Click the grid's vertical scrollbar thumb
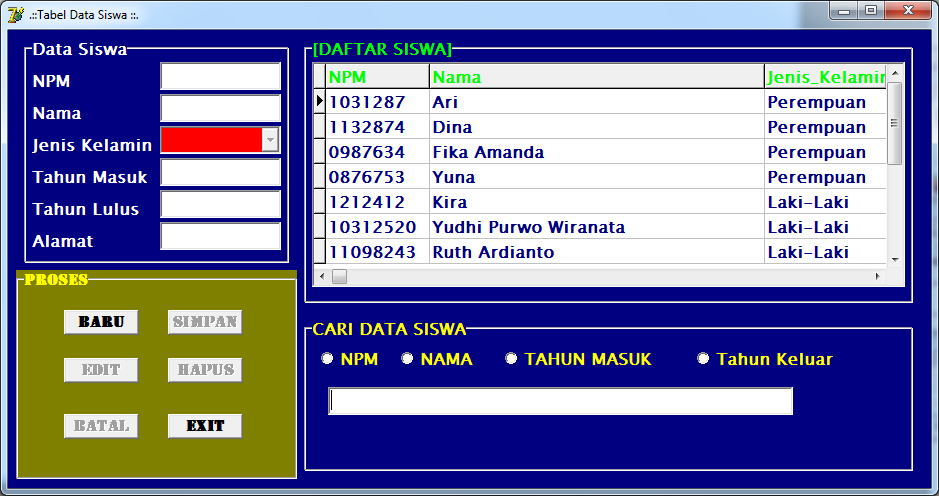 895,123
